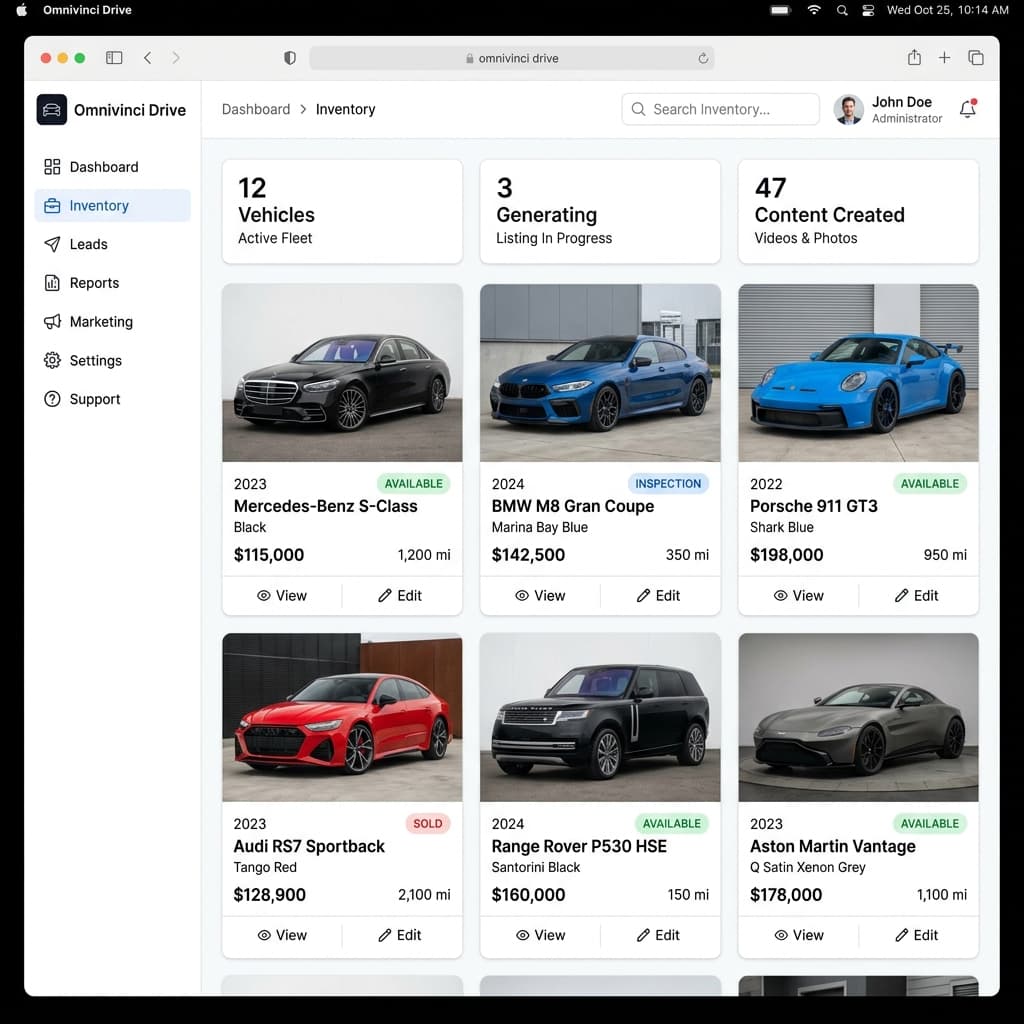
Task: Click the share icon in the browser toolbar
Action: coord(913,58)
